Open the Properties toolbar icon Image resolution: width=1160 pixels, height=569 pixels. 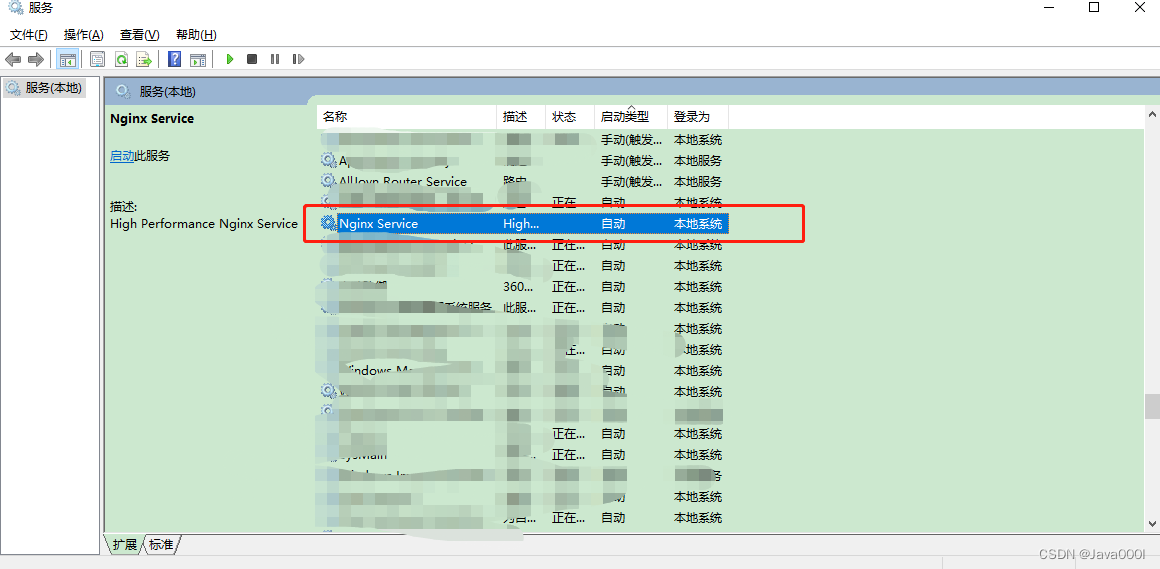point(97,59)
